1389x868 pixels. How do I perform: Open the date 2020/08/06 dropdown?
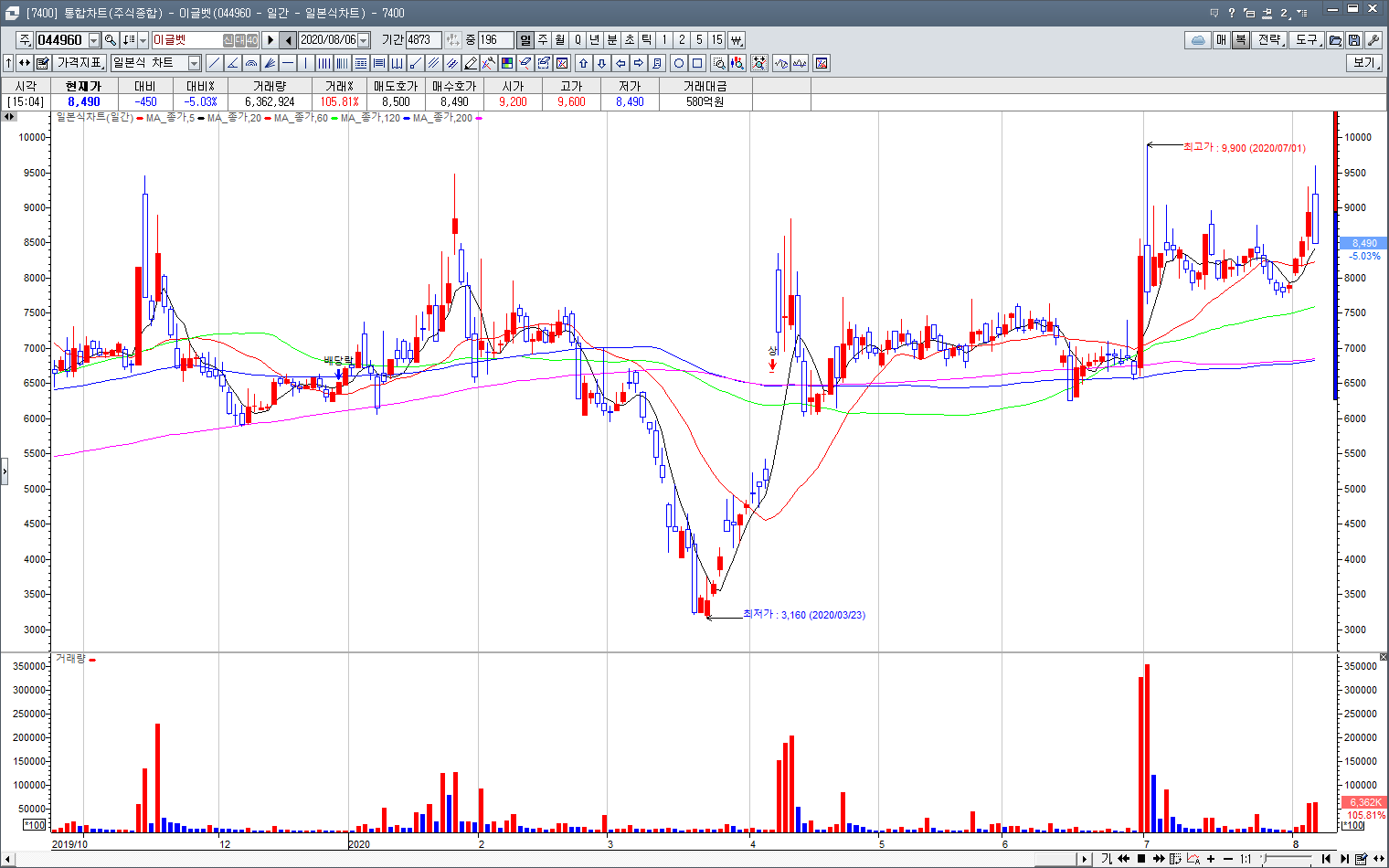click(x=364, y=40)
